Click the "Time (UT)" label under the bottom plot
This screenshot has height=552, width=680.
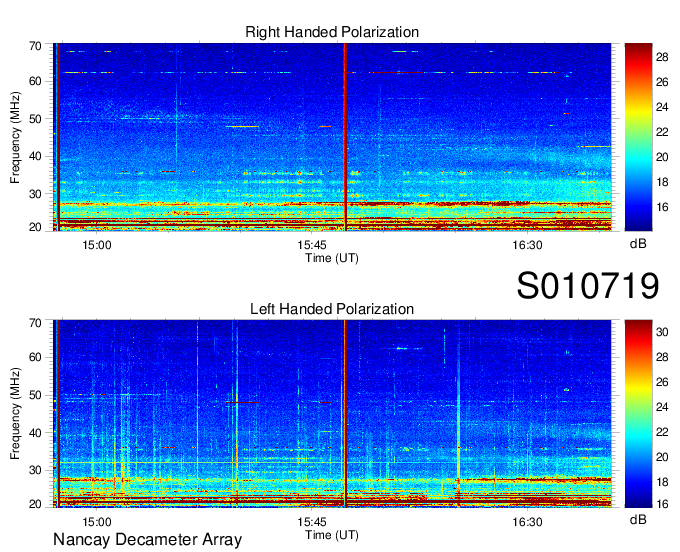click(332, 535)
